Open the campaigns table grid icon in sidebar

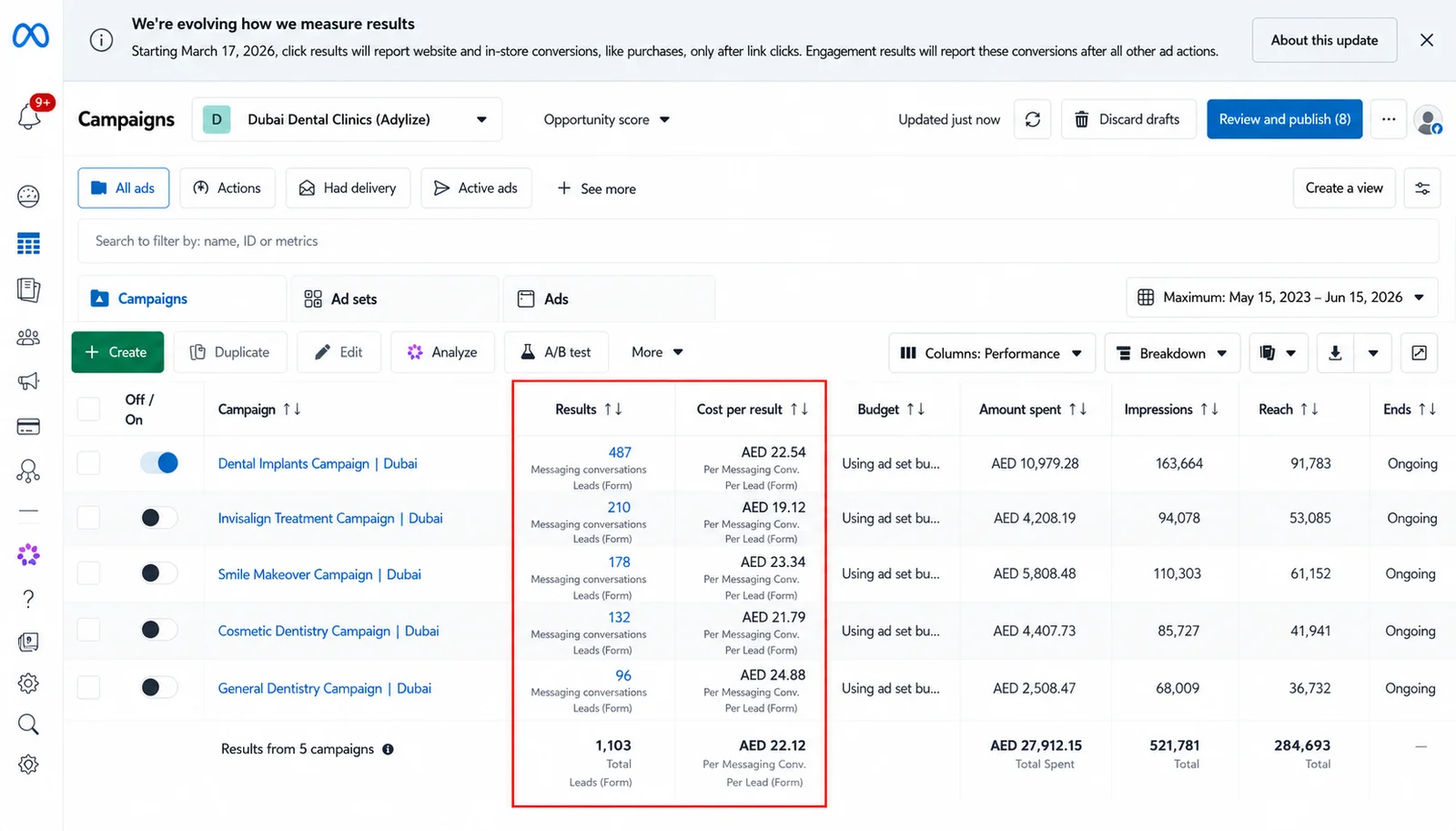click(x=29, y=243)
